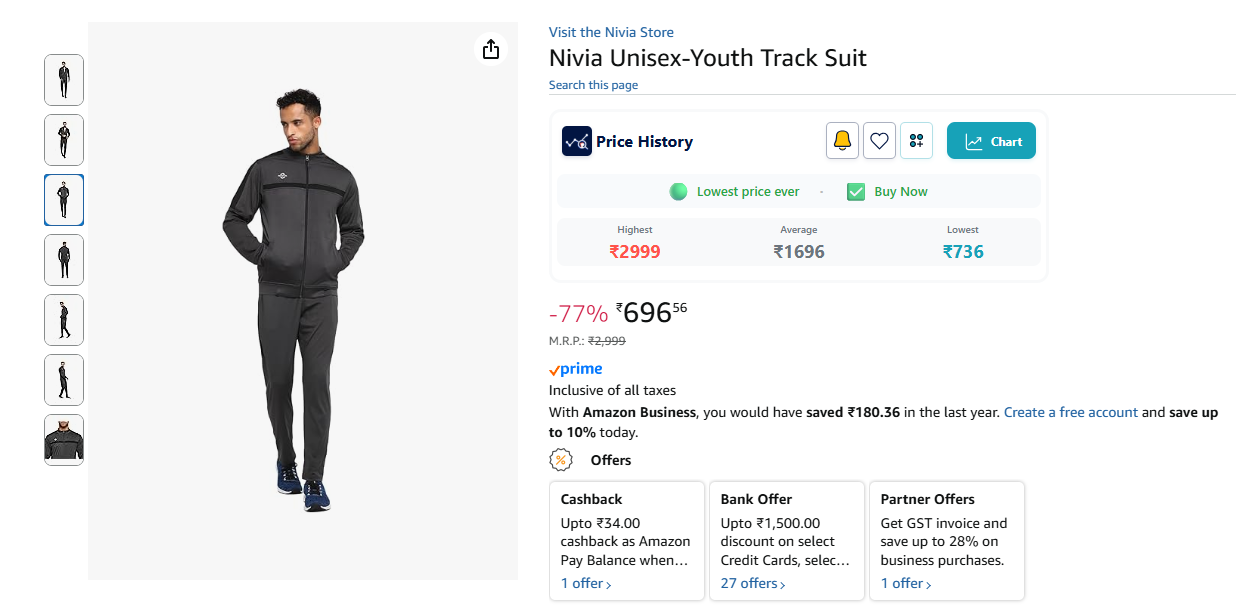Click the add-to-compare grid icon
Image resolution: width=1244 pixels, height=607 pixels.
[x=916, y=141]
